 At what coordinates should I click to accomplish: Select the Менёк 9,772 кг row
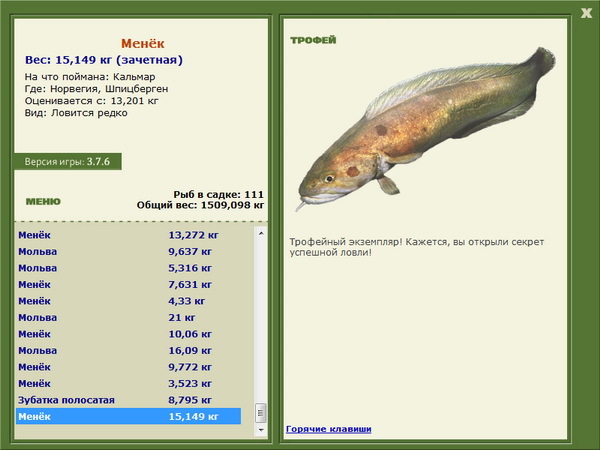tap(128, 367)
